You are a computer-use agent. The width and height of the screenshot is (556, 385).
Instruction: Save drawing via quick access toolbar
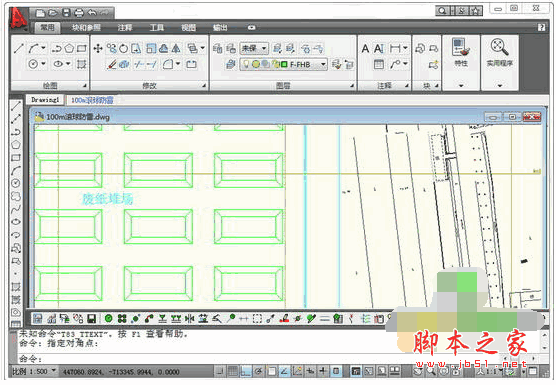[x=66, y=13]
